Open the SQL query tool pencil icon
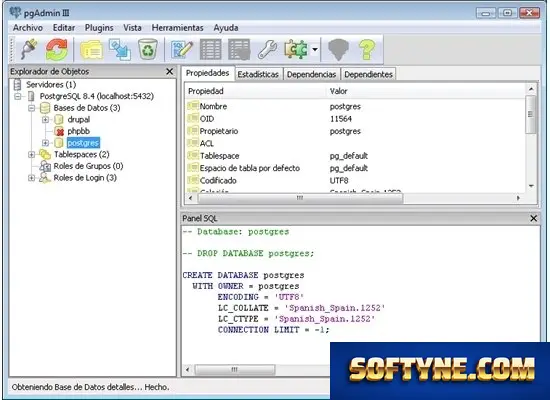Image resolution: width=550 pixels, height=400 pixels. coord(182,49)
